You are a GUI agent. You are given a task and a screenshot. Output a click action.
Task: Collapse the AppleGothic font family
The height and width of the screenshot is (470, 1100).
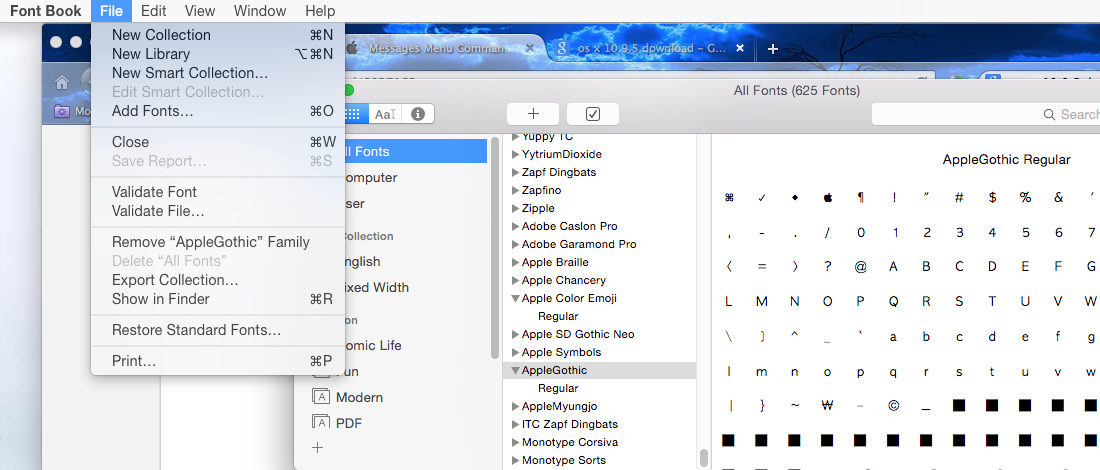[516, 370]
